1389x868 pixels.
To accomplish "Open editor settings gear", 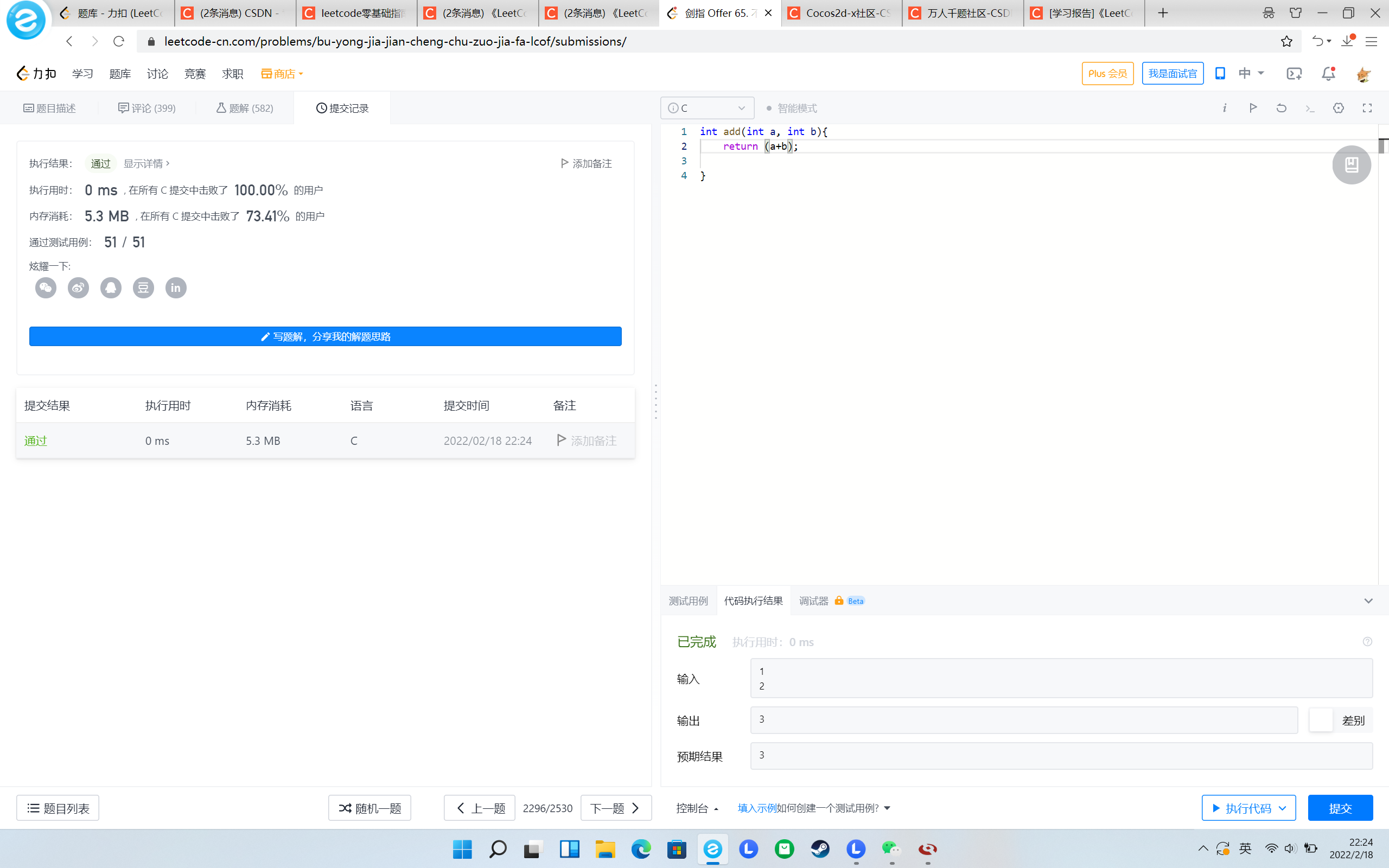I will click(x=1339, y=108).
